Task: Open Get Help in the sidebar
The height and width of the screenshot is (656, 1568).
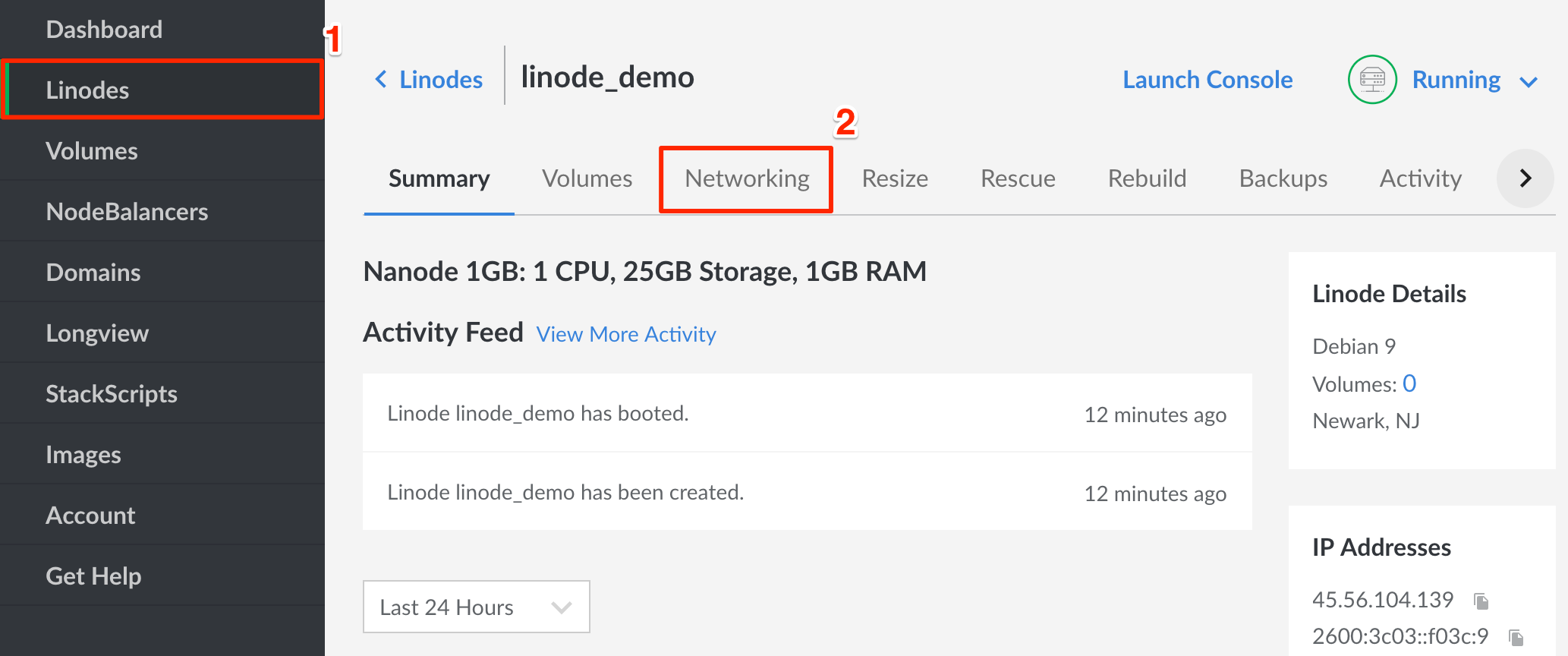Action: [93, 576]
